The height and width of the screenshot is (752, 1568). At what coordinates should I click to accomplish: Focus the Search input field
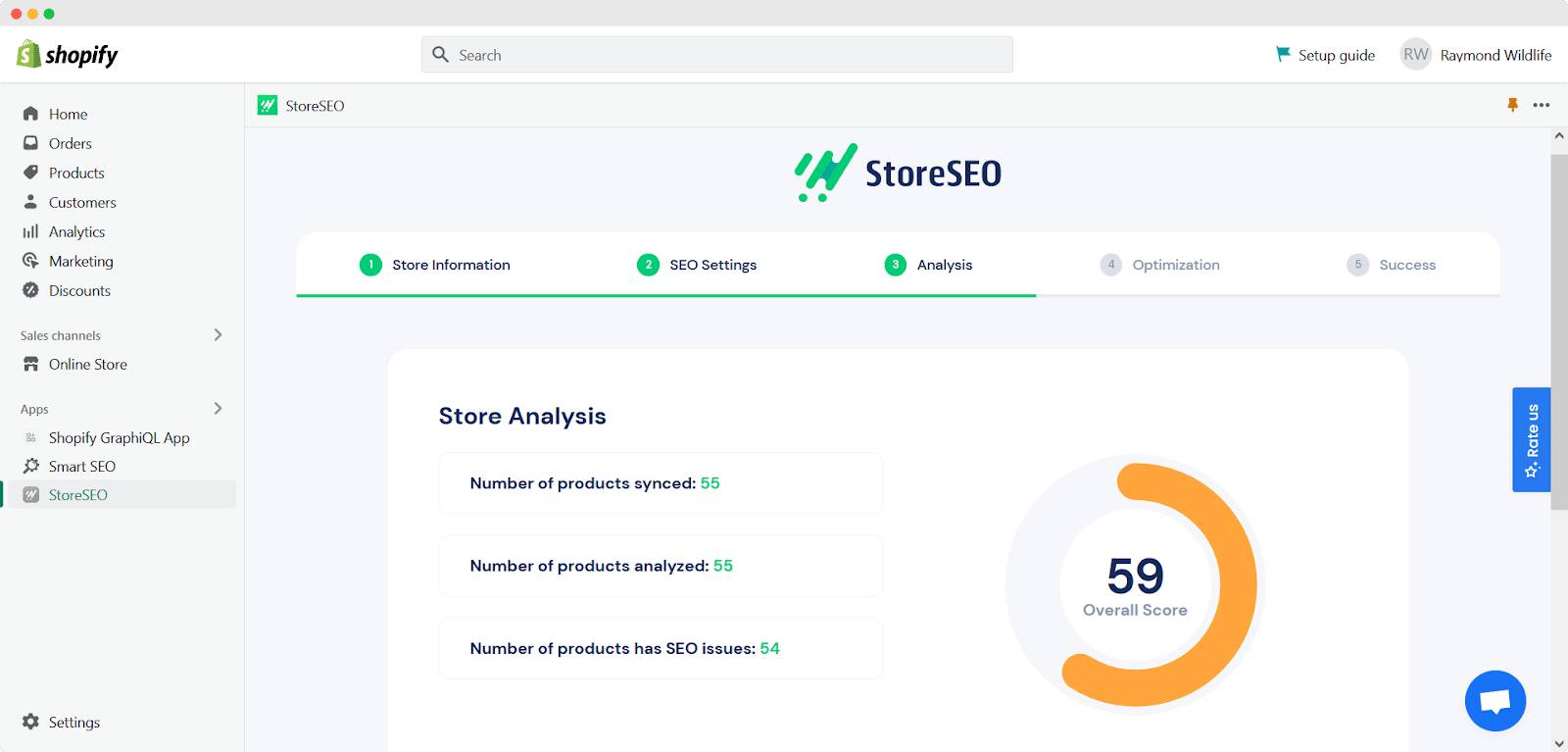(717, 55)
